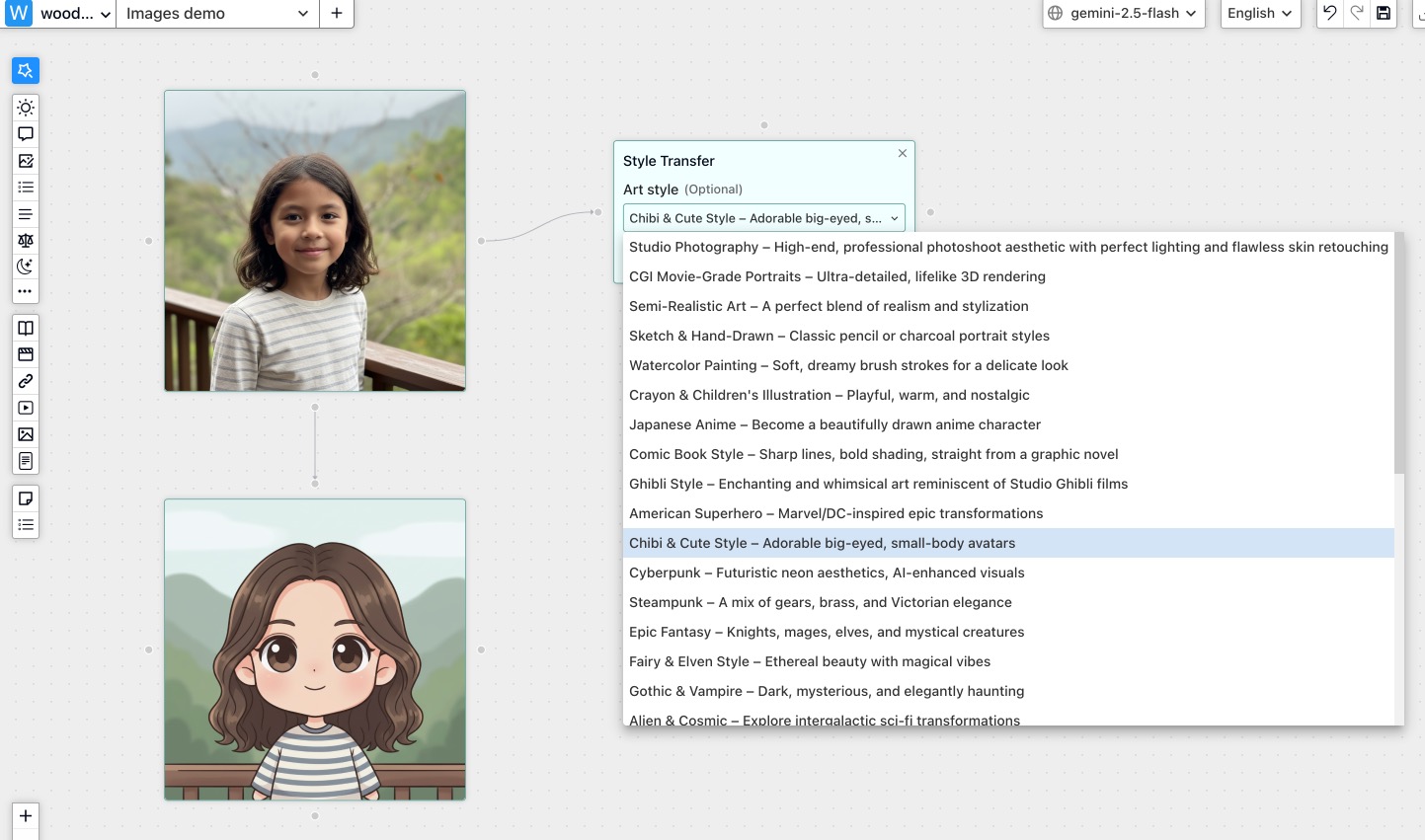
Task: Click the undo icon
Action: pos(1329,13)
